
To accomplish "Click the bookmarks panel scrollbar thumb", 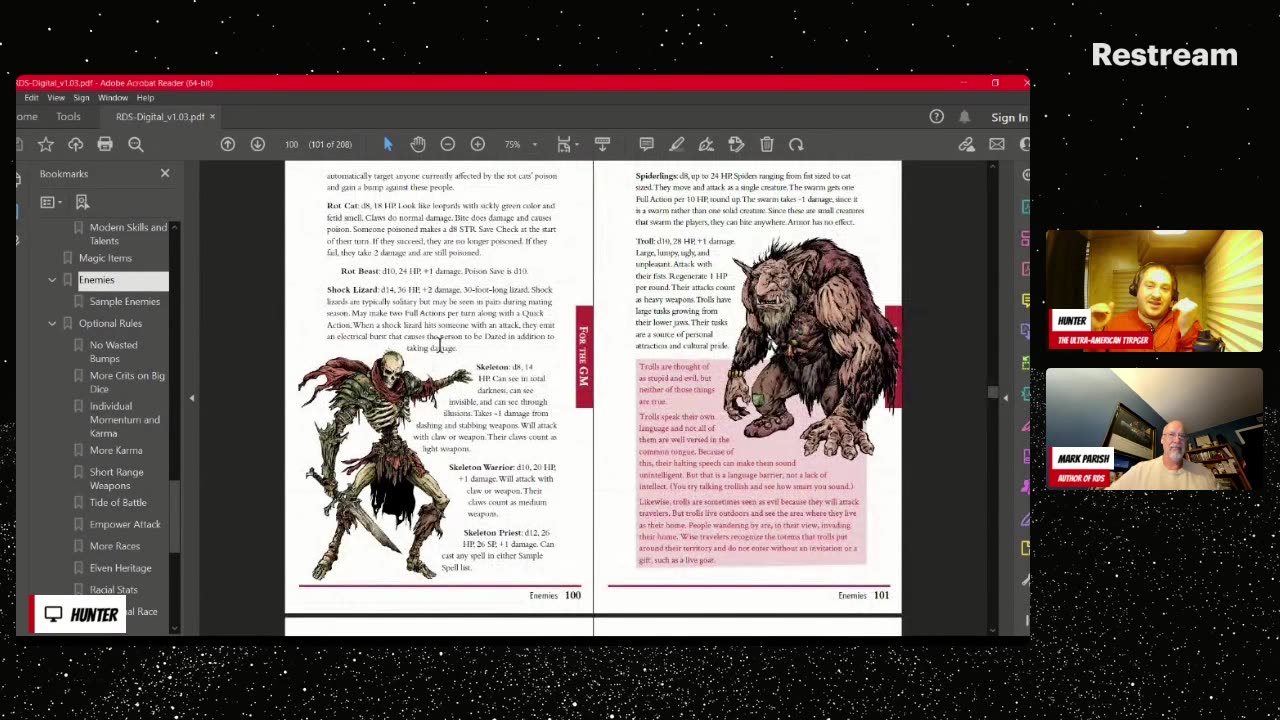I will tap(174, 515).
